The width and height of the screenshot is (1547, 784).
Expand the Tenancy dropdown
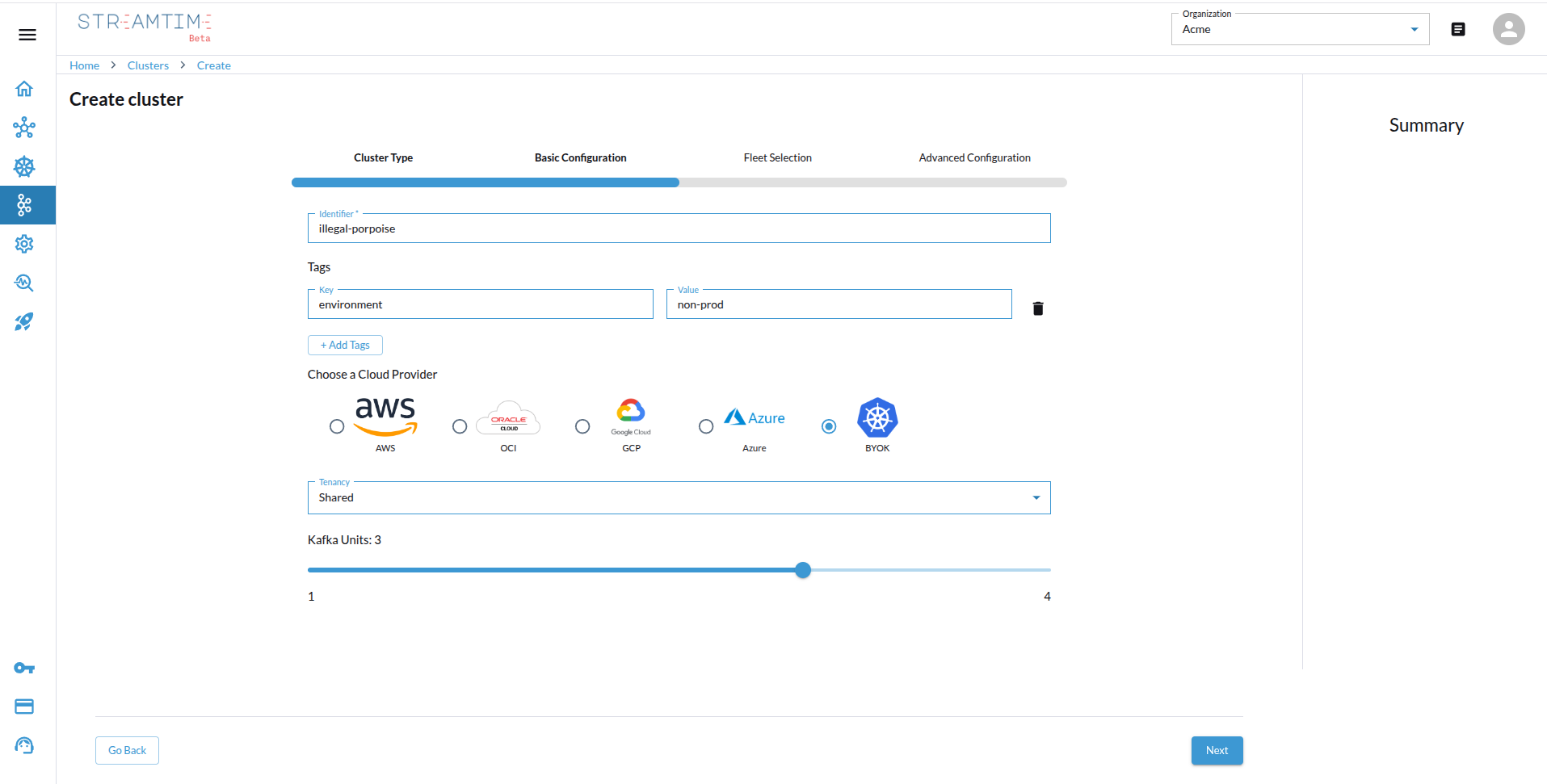pos(679,497)
